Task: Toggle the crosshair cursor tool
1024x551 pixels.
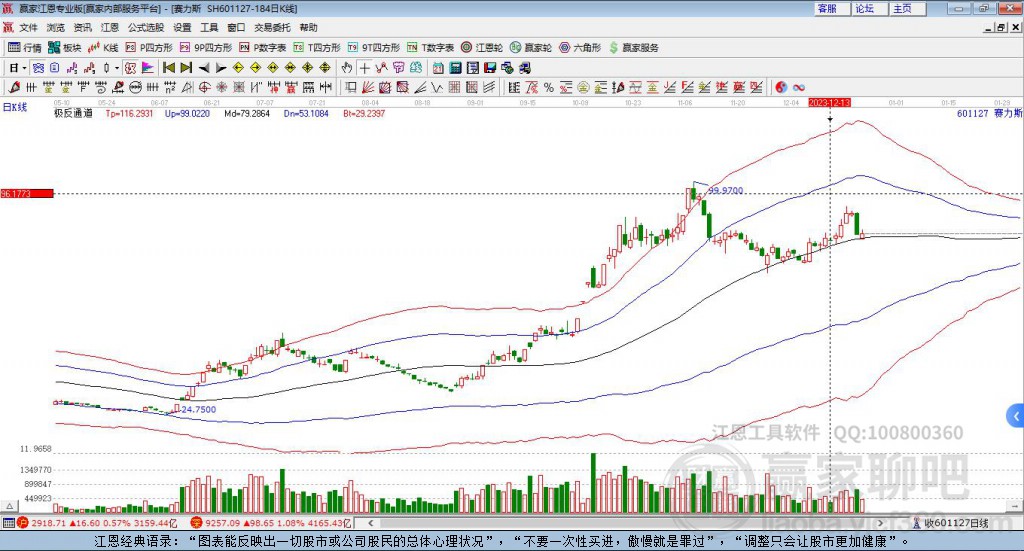Action: pyautogui.click(x=364, y=68)
